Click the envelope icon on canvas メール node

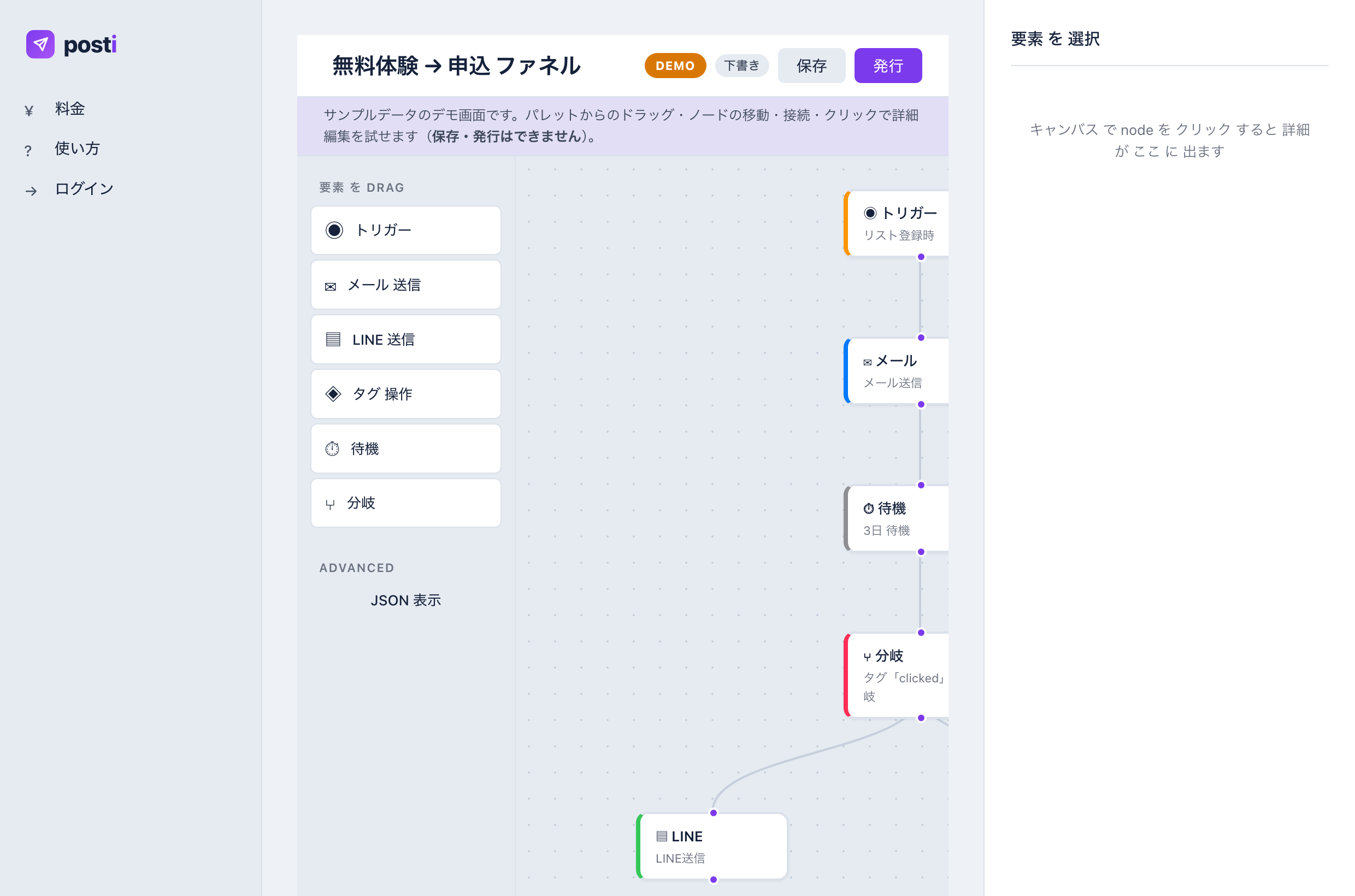[x=868, y=362]
